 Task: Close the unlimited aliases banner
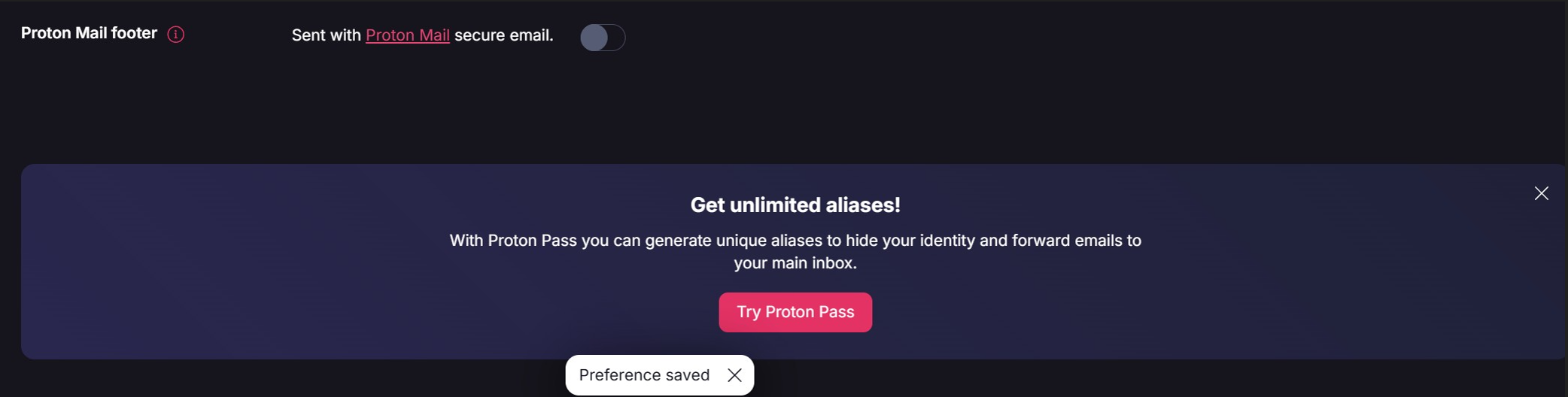coord(1541,193)
